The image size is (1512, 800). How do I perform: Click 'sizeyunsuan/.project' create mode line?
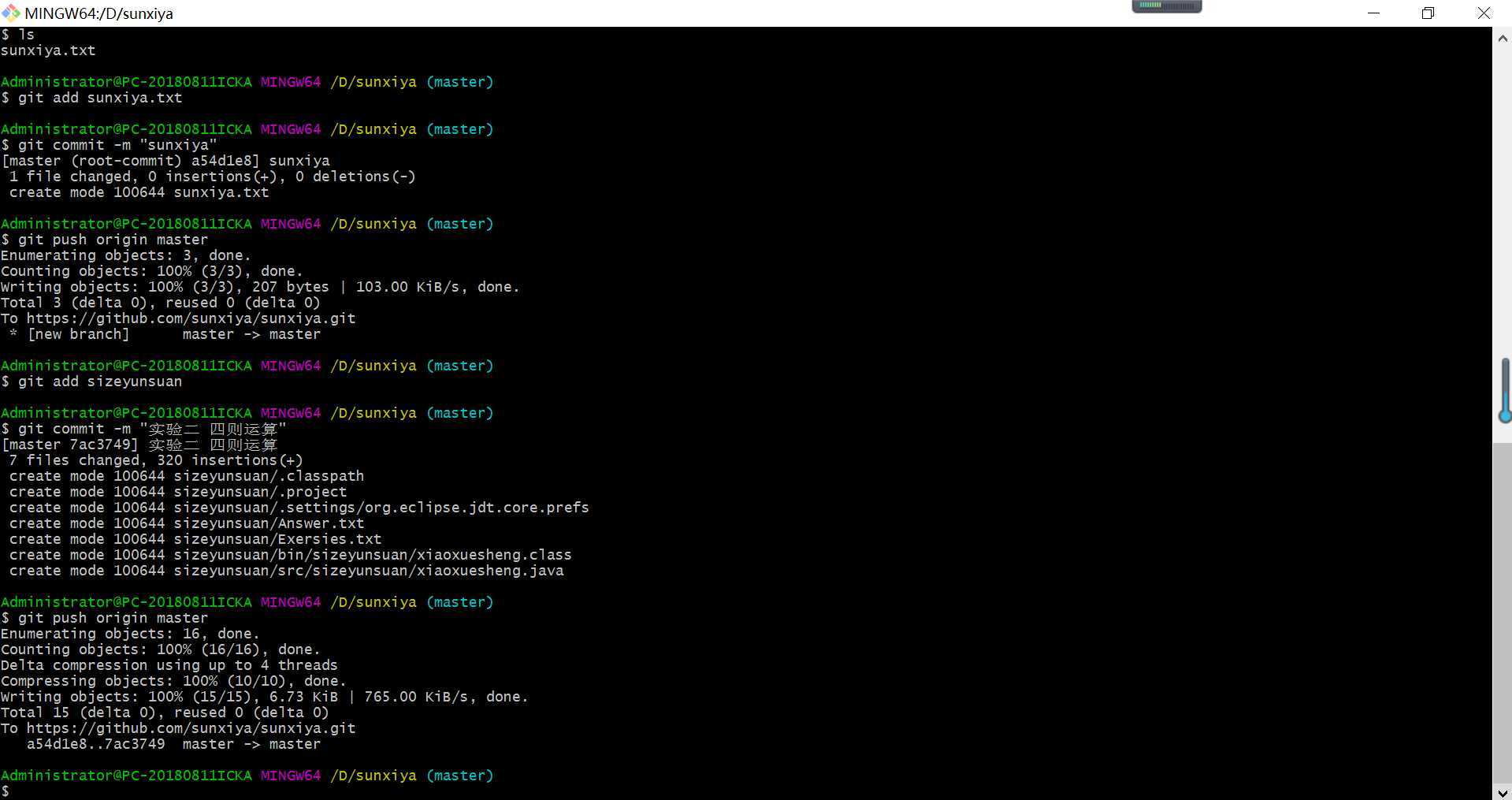(177, 492)
